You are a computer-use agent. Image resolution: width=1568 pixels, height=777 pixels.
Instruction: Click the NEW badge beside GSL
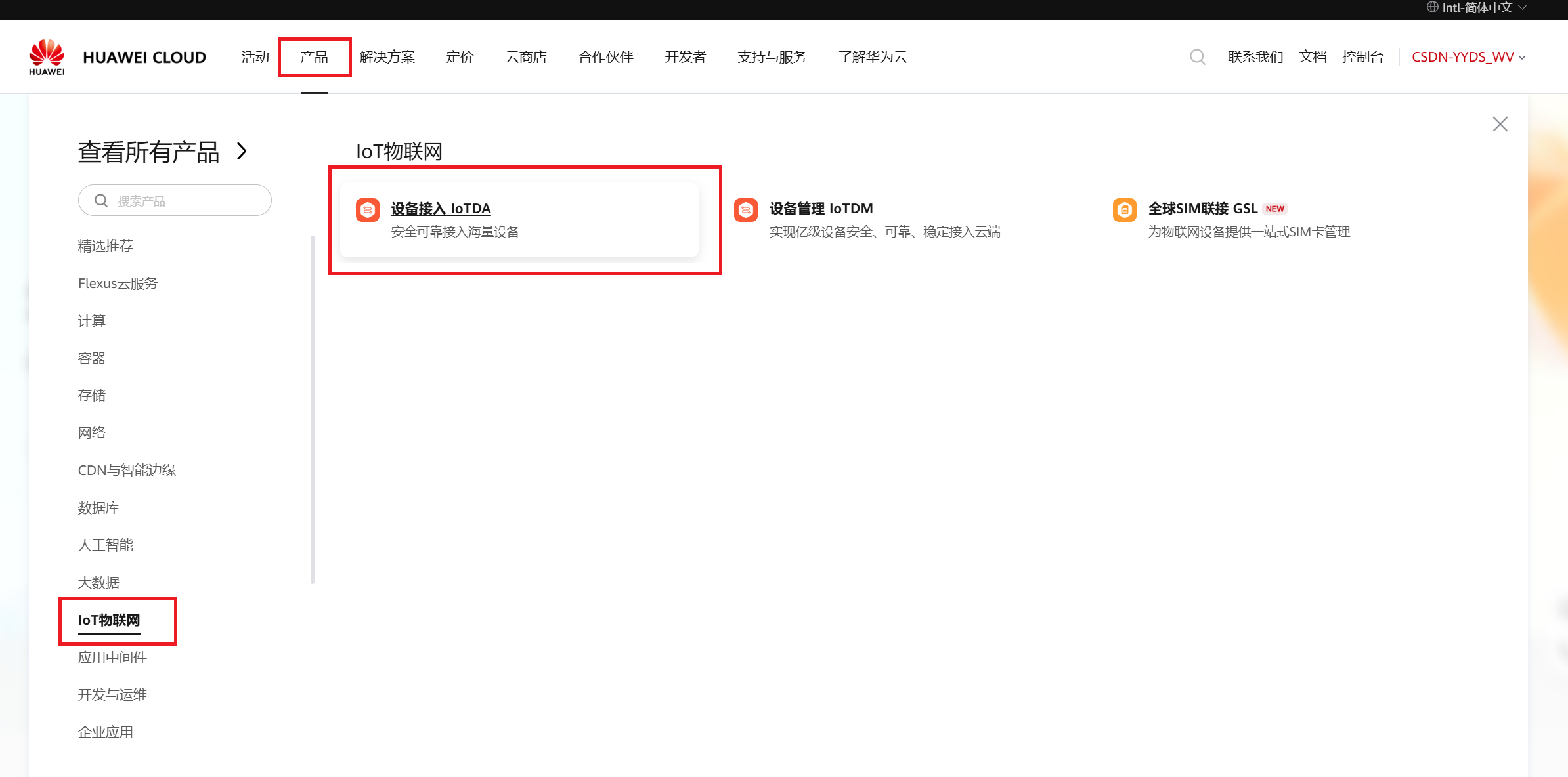tap(1274, 209)
